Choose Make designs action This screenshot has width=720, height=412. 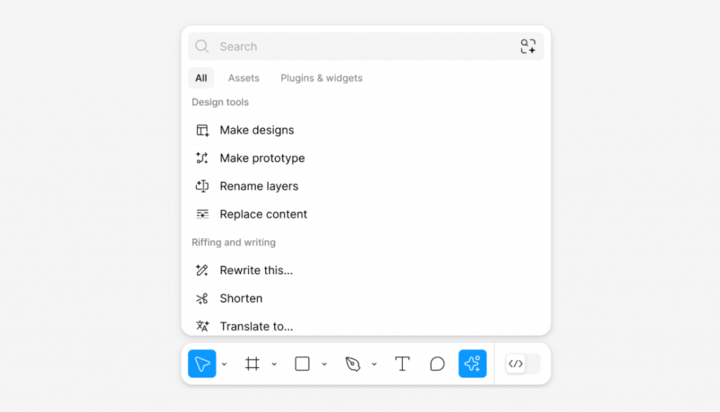coord(366,130)
